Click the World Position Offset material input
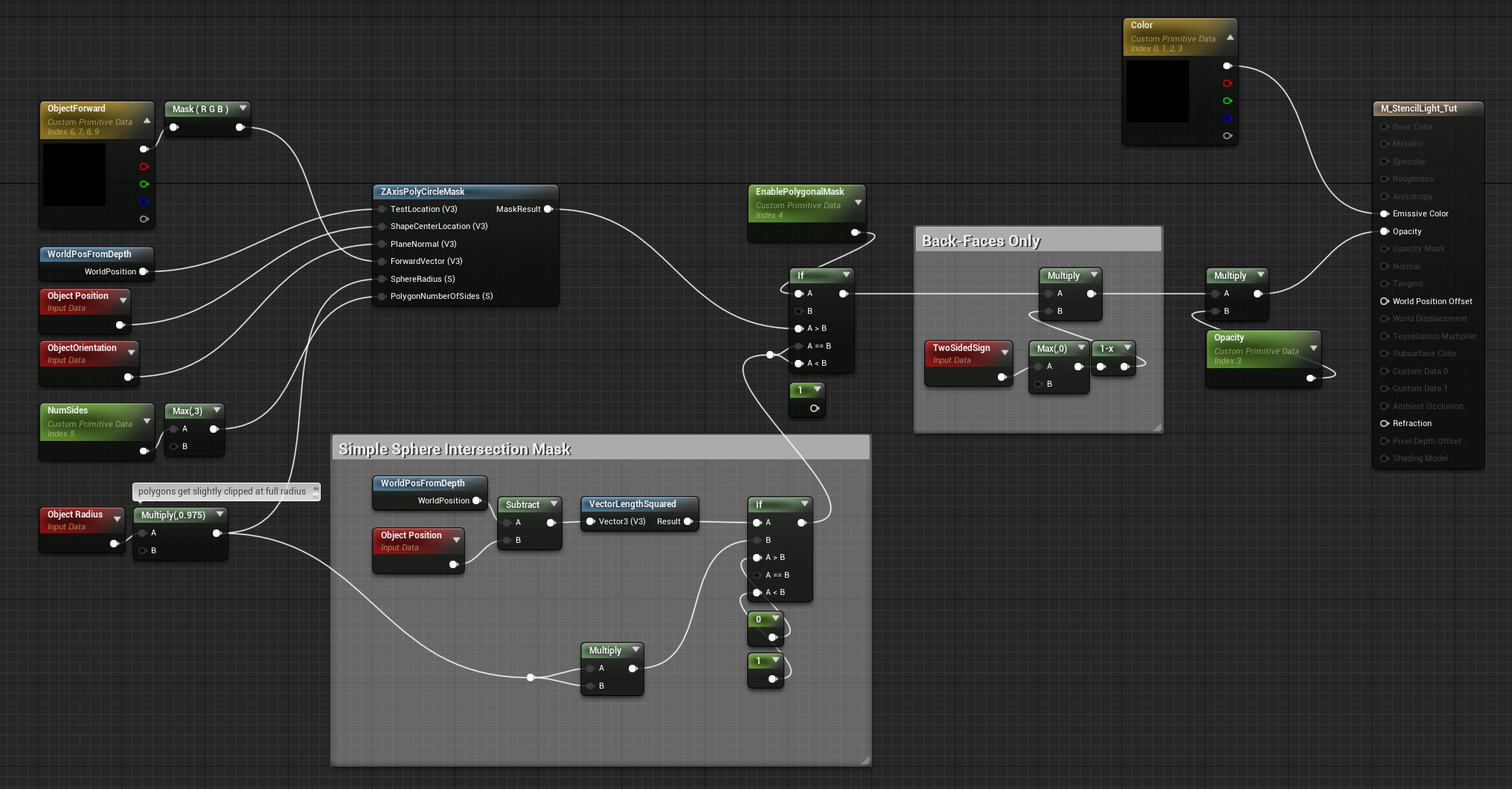The height and width of the screenshot is (789, 1512). tap(1385, 301)
